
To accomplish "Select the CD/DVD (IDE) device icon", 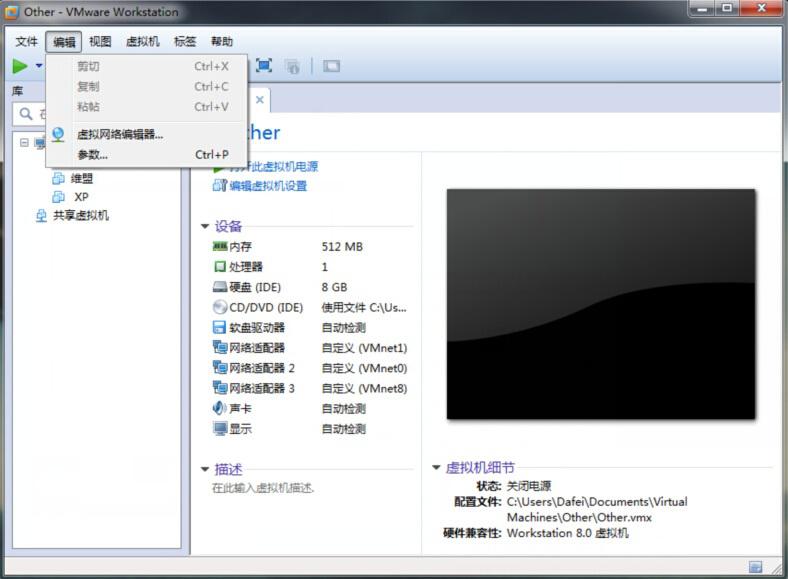I will [220, 307].
